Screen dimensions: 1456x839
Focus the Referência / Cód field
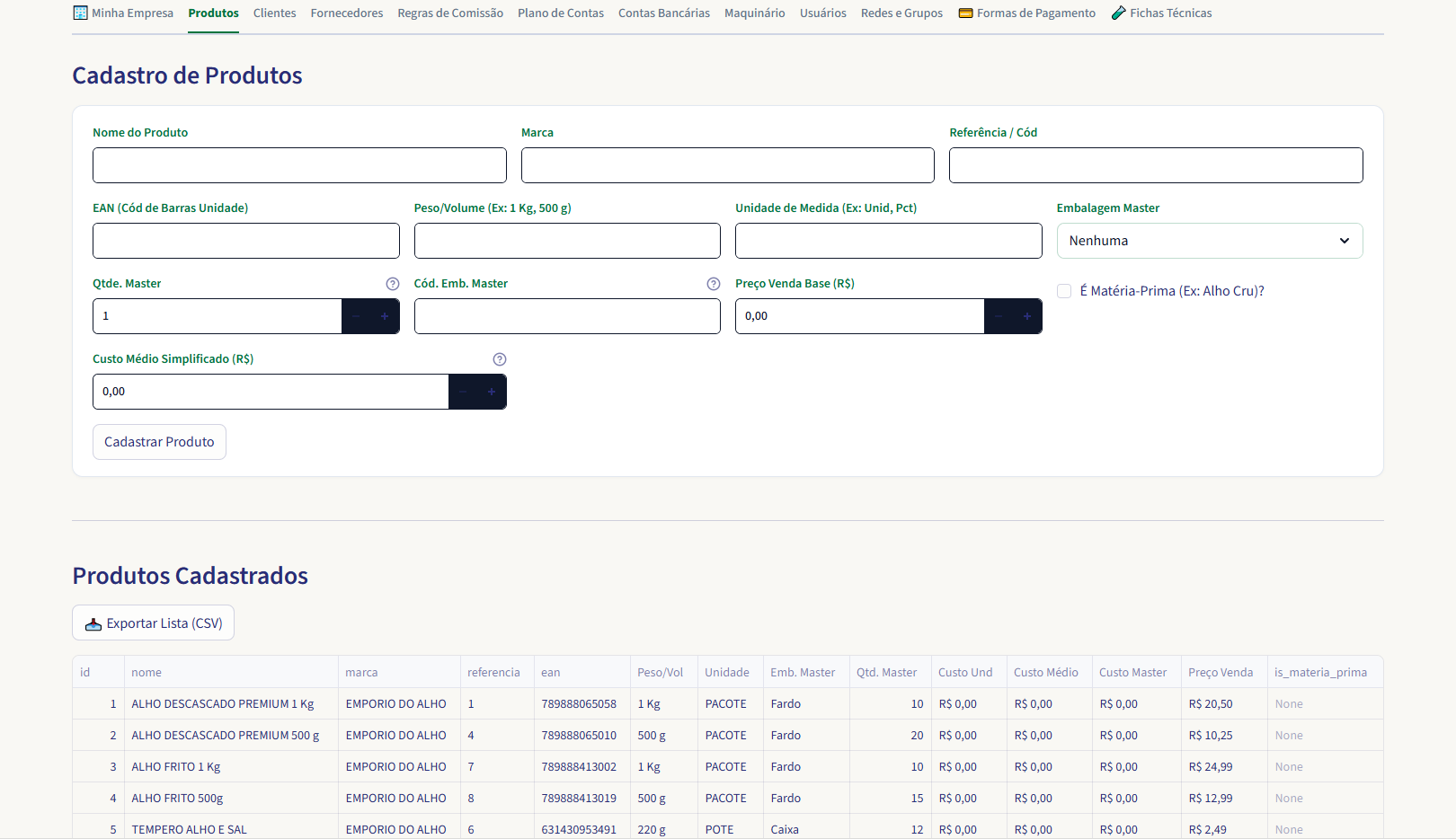pos(1156,165)
